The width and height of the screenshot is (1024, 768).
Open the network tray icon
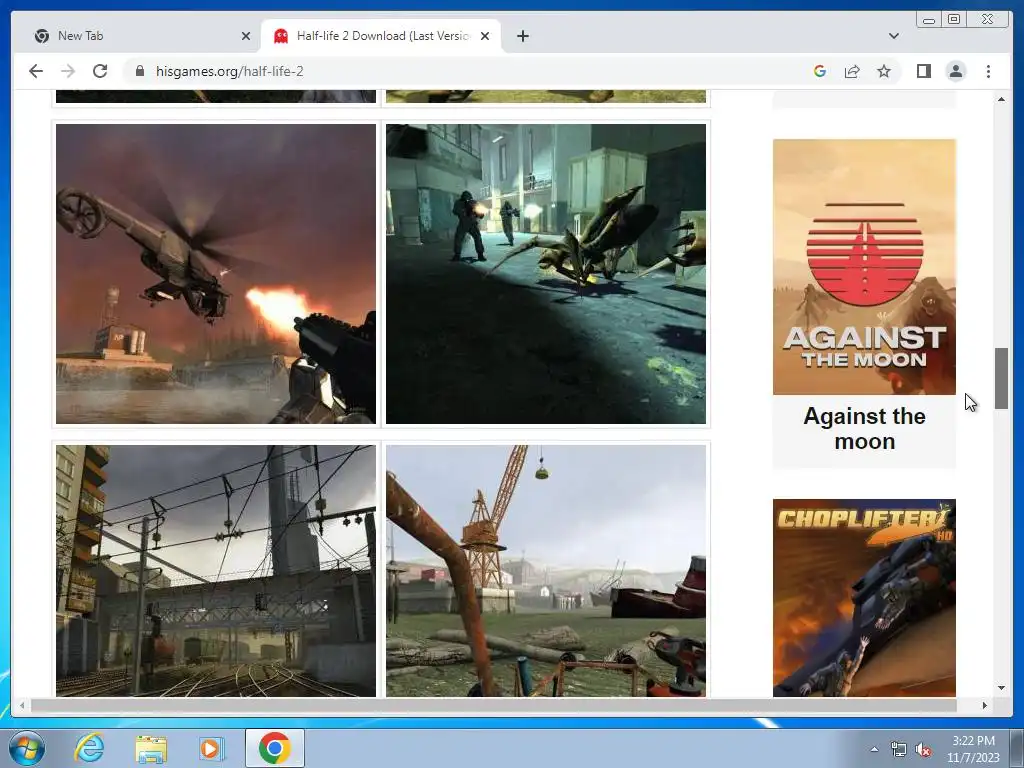click(x=899, y=750)
